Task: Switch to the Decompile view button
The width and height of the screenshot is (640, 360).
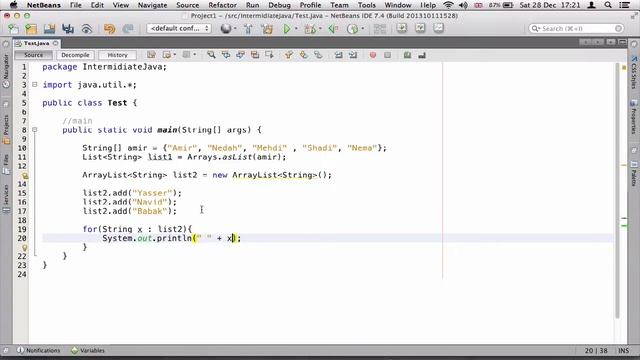Action: pos(75,55)
